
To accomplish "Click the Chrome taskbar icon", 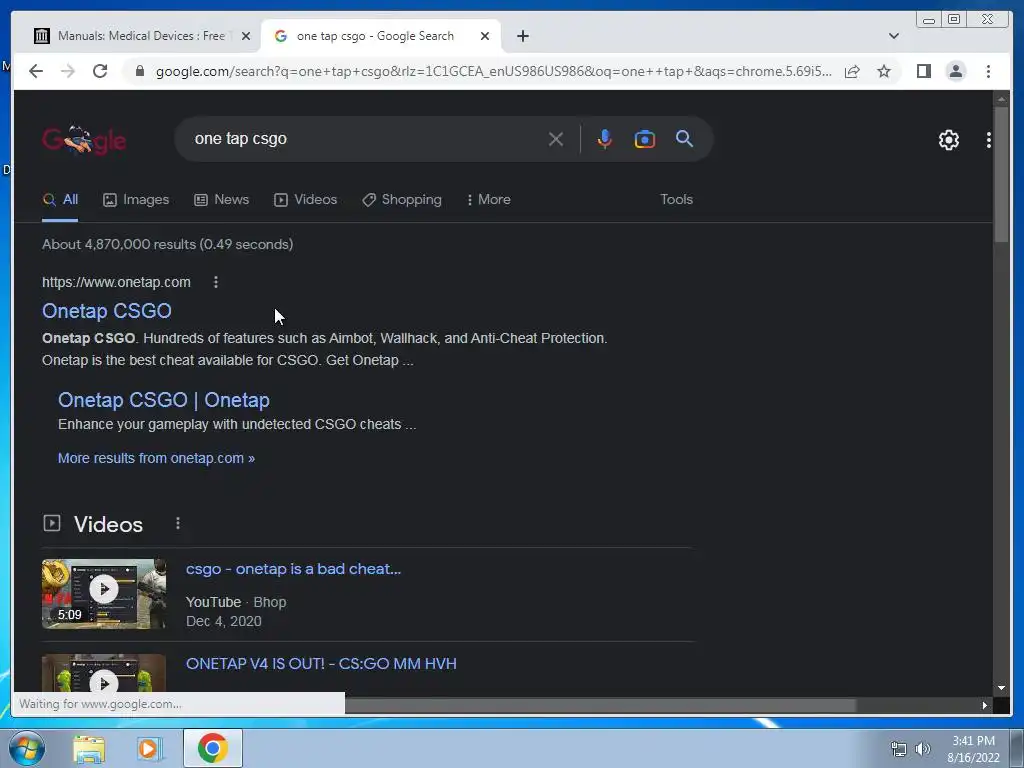I will 212,748.
